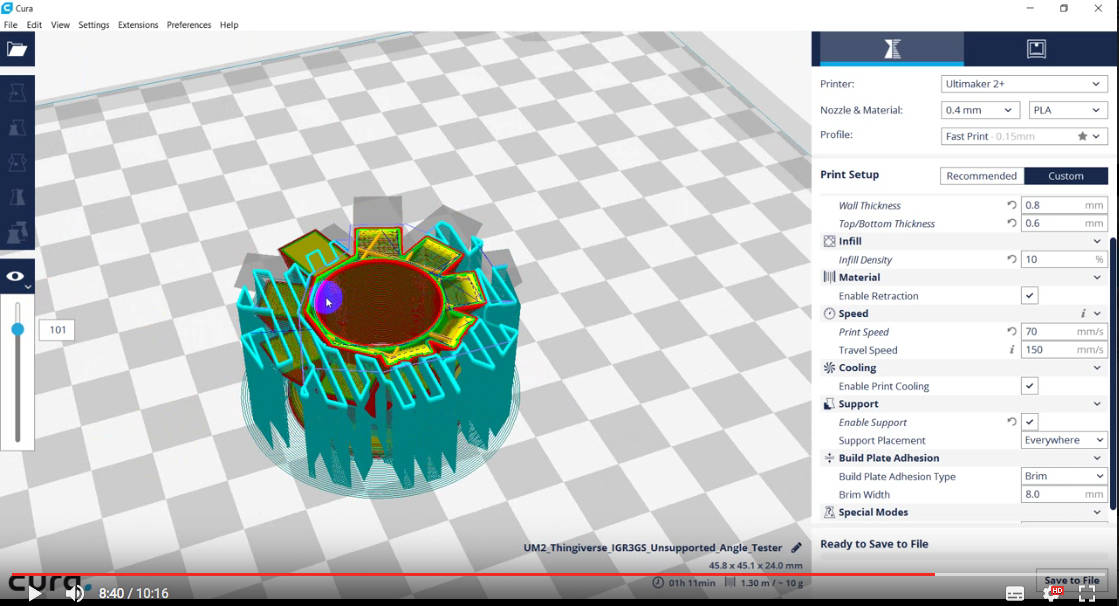Click the Support category icon

[829, 404]
